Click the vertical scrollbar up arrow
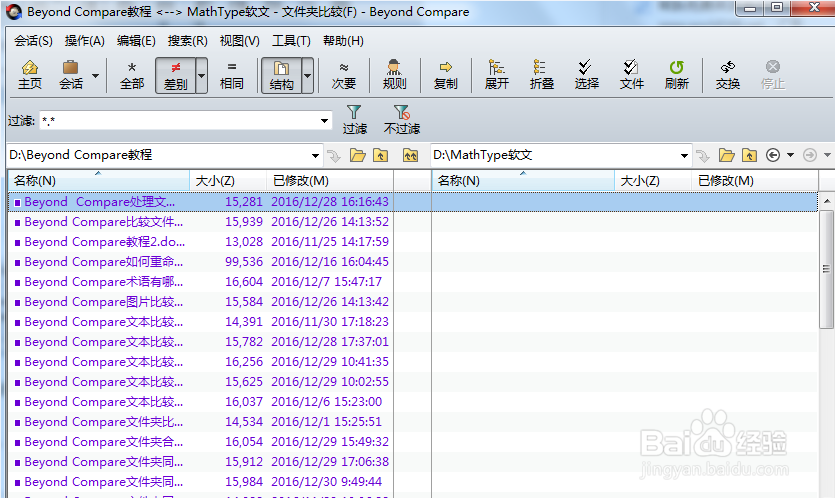The height and width of the screenshot is (498, 835). [x=826, y=201]
